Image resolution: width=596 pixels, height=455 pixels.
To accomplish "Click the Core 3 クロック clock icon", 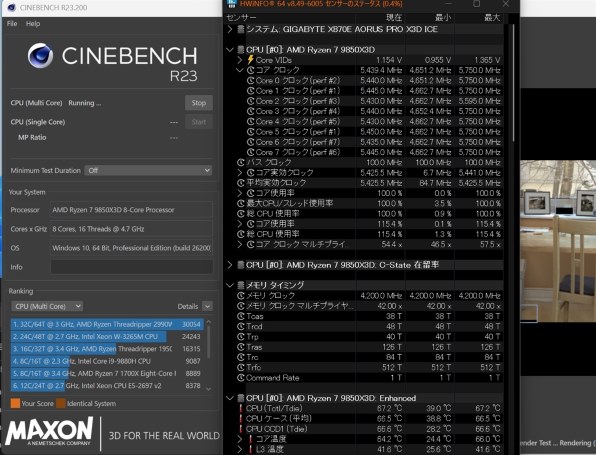I will (250, 111).
